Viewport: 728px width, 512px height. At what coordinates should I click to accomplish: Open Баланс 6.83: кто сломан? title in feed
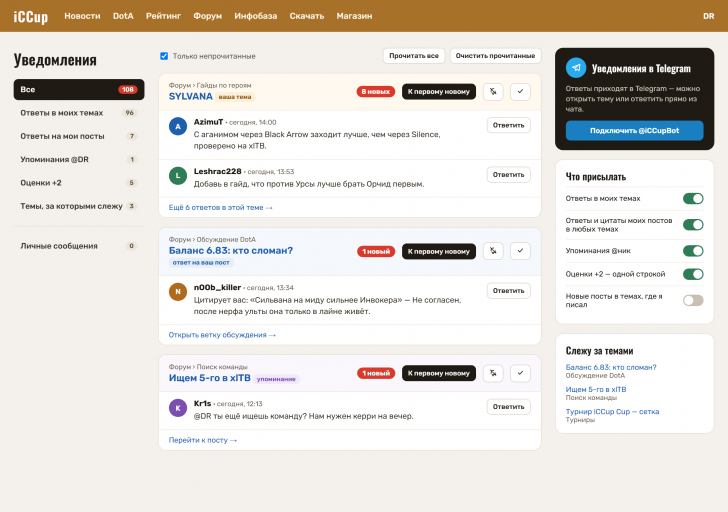[231, 251]
